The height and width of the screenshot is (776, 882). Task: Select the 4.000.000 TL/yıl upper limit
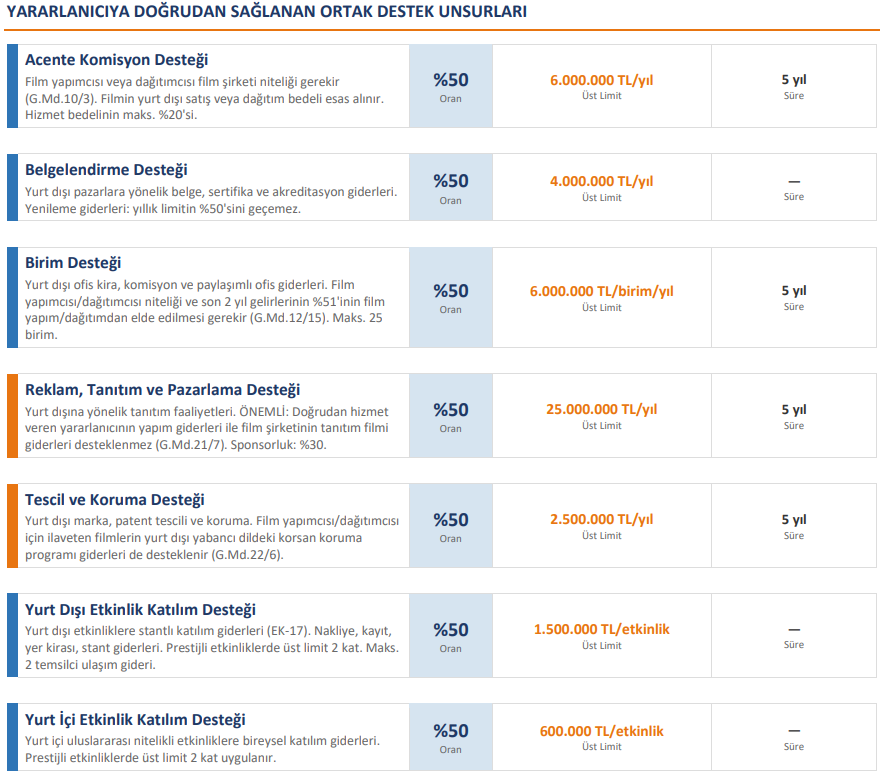(x=601, y=181)
